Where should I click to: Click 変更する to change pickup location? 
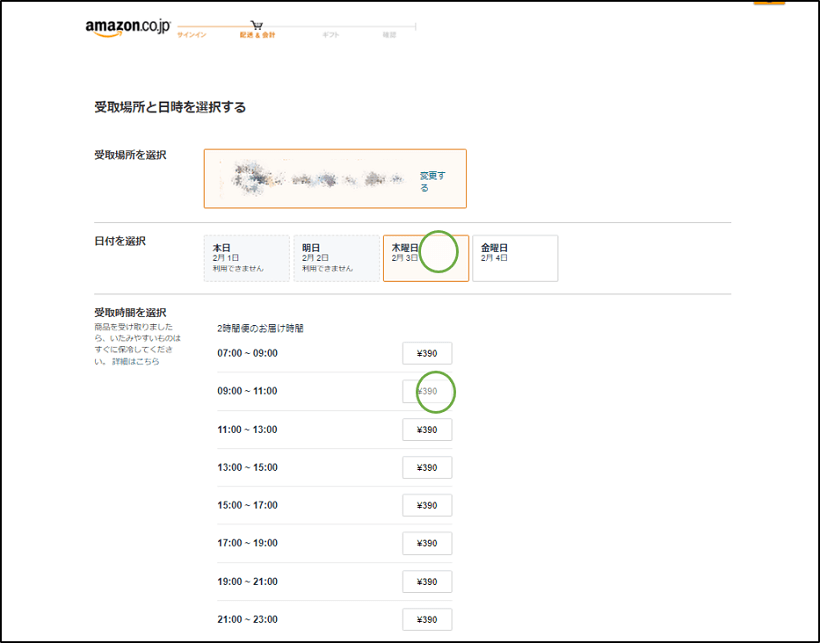[x=432, y=181]
